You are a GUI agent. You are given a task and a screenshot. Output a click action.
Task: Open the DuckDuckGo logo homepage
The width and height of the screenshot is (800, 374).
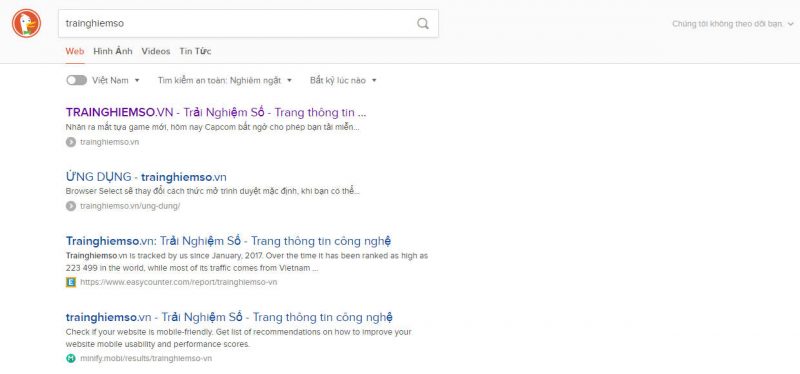pos(27,23)
